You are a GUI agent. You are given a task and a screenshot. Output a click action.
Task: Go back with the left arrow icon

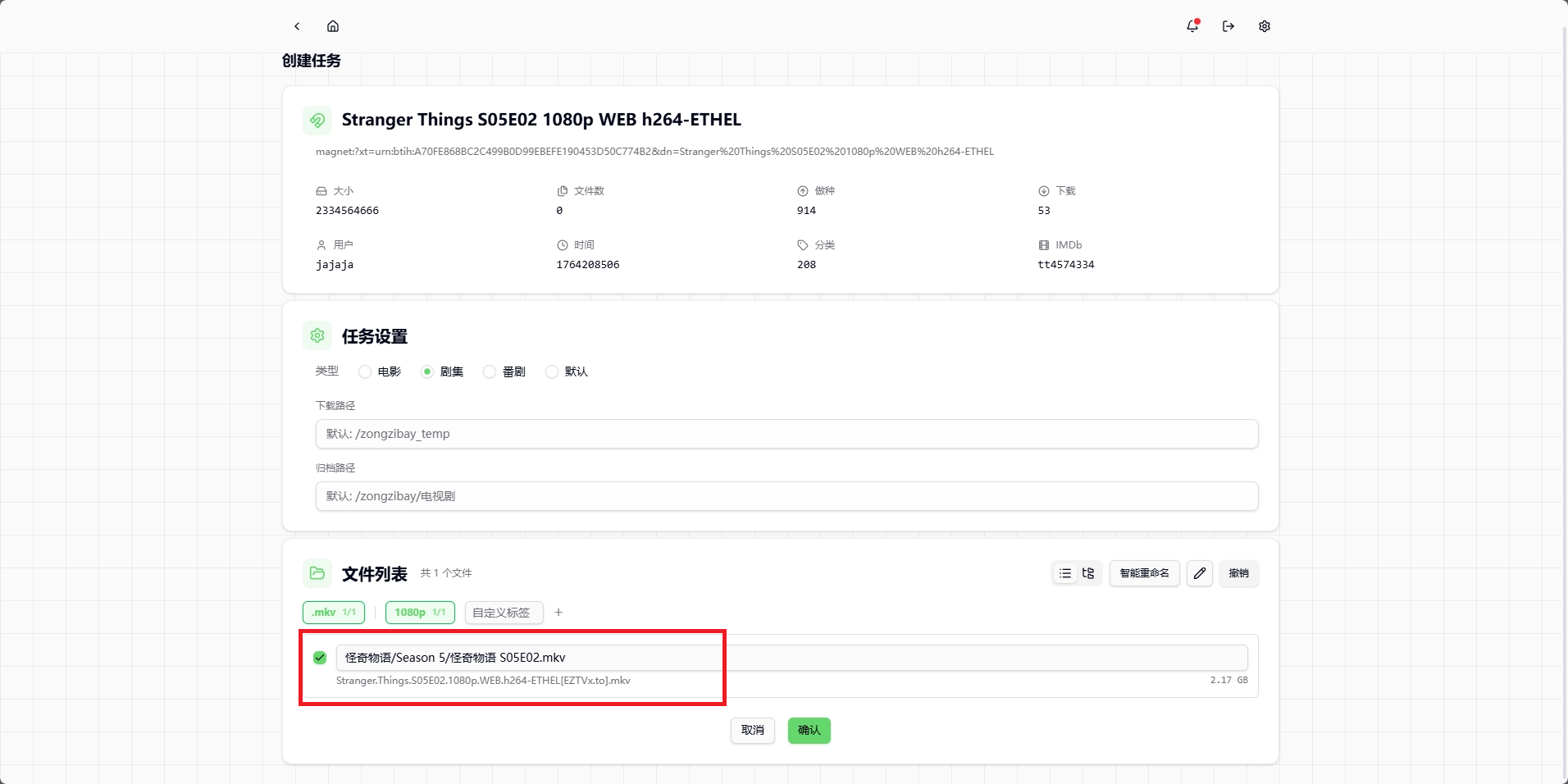tap(297, 26)
